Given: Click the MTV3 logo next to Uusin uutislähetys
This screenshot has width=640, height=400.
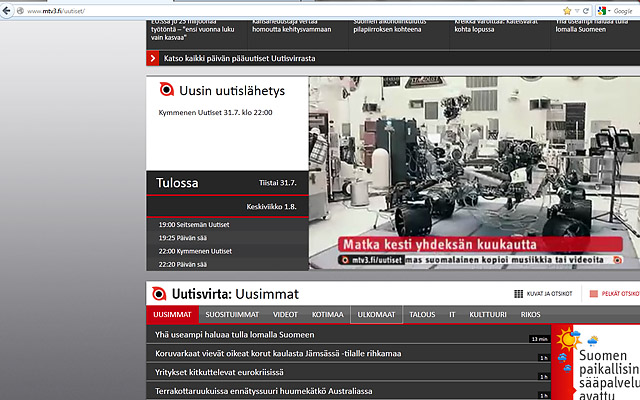Looking at the screenshot, I should click(x=167, y=89).
